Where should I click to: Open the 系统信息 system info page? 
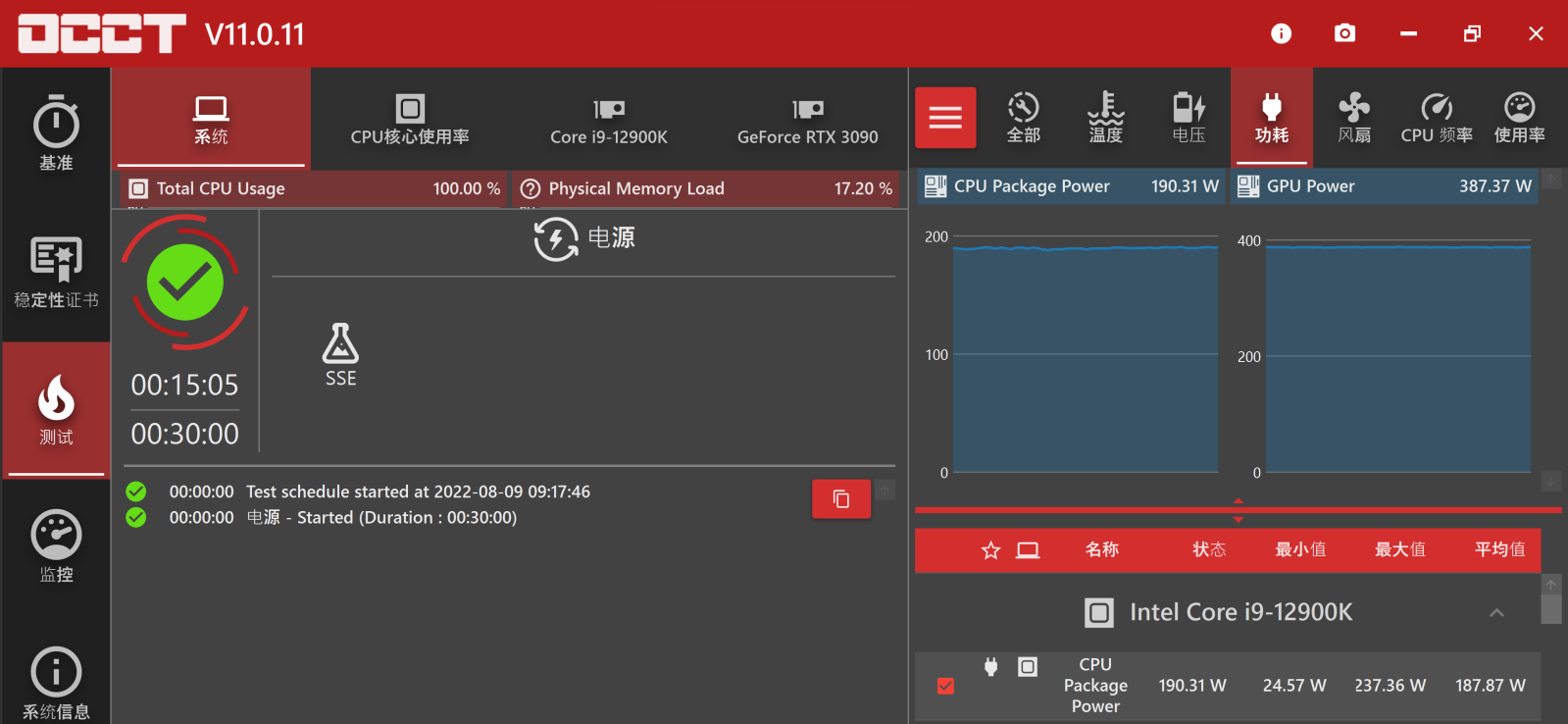pyautogui.click(x=56, y=683)
